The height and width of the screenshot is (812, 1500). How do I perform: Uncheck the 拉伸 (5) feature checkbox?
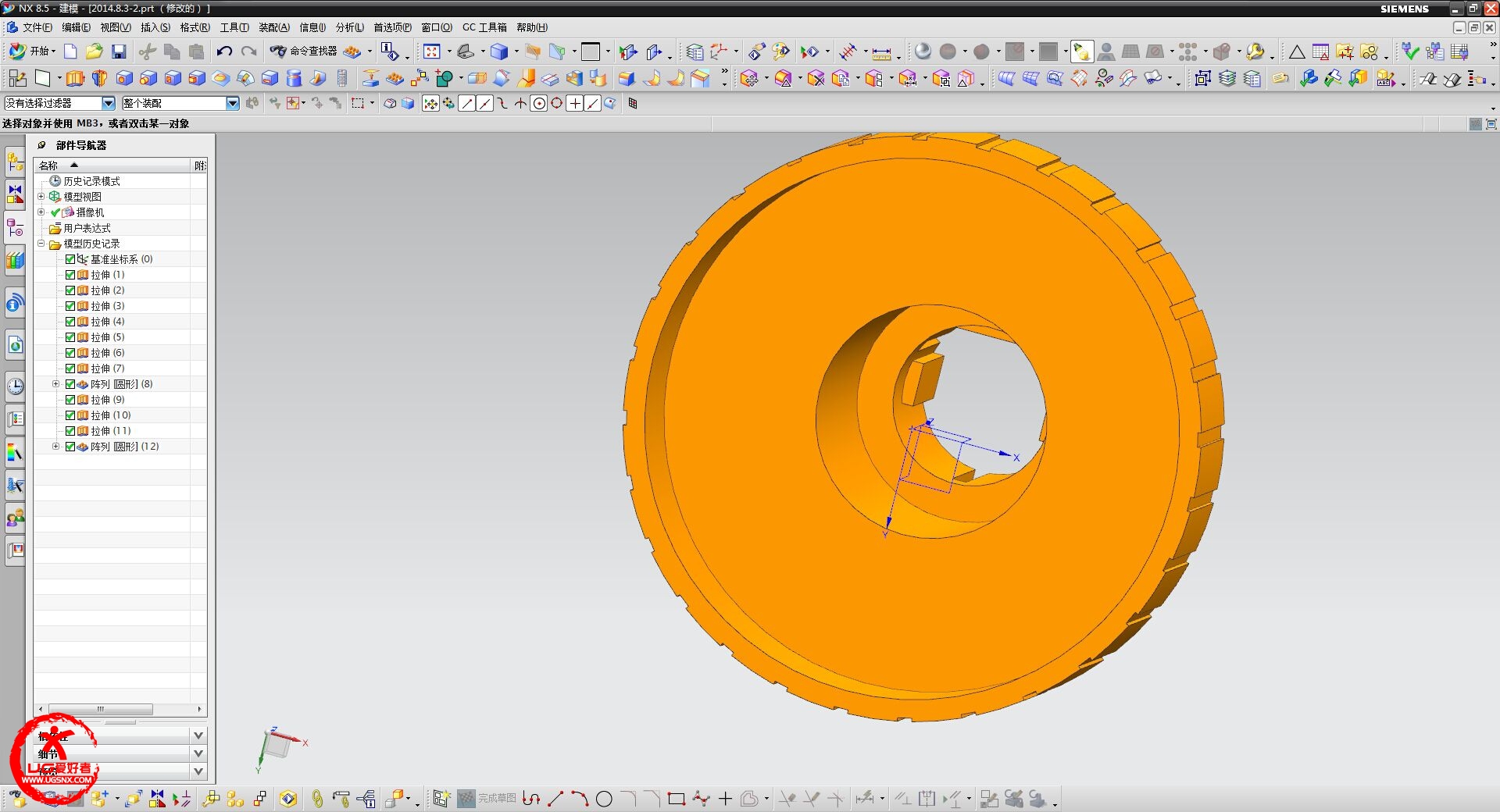[70, 337]
